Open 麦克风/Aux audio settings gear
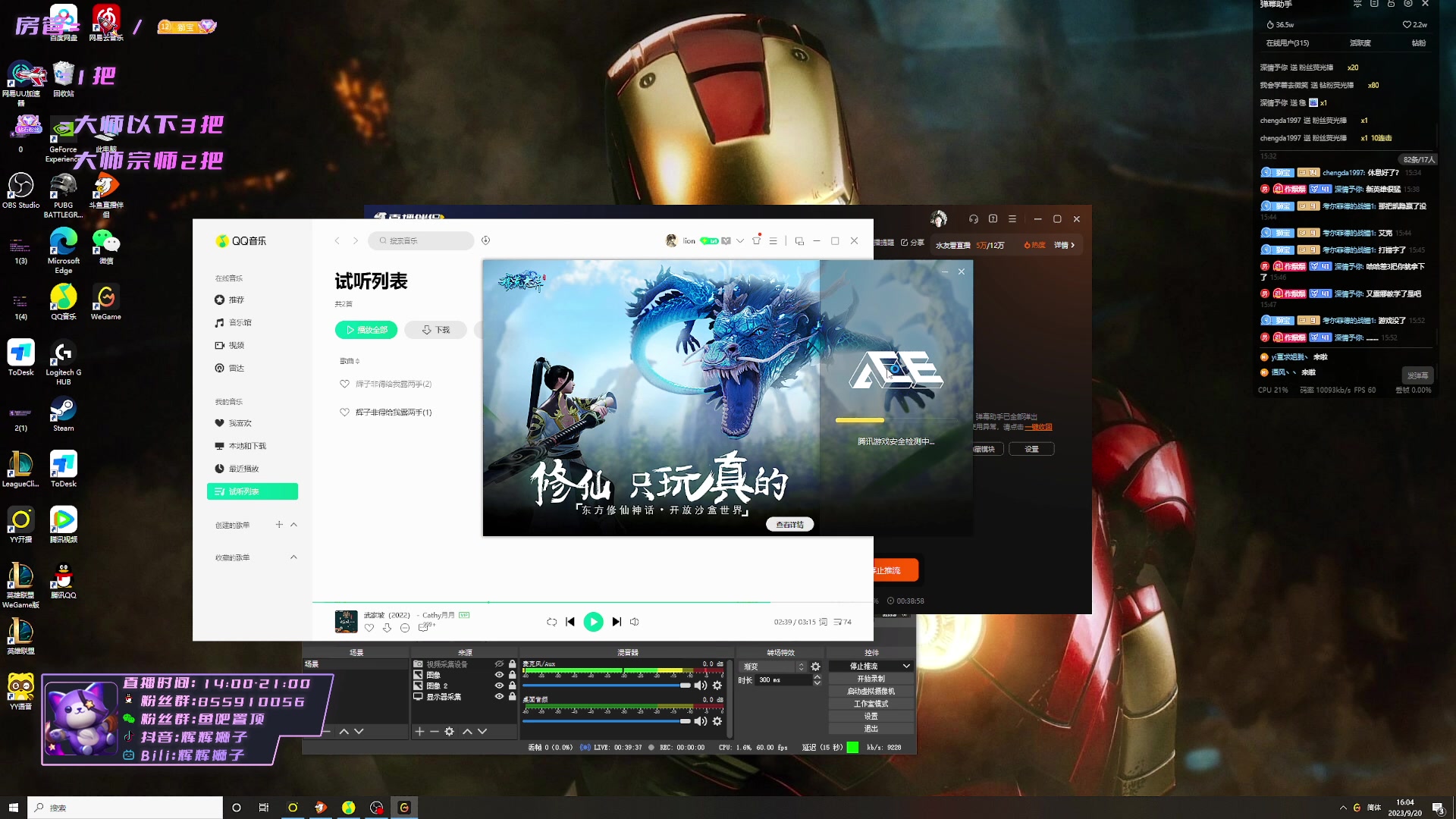The height and width of the screenshot is (819, 1456). tap(717, 686)
